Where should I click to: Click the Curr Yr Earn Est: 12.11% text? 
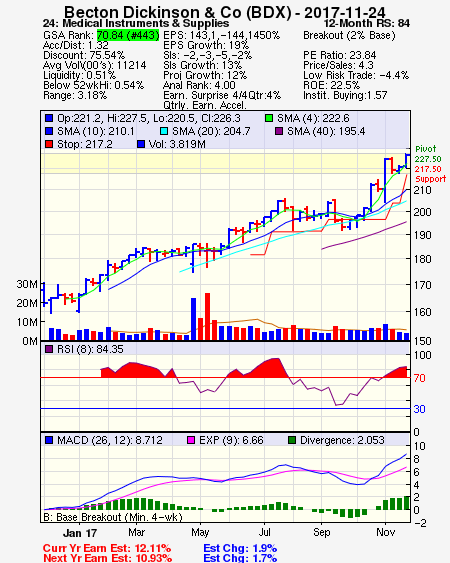tap(107, 548)
